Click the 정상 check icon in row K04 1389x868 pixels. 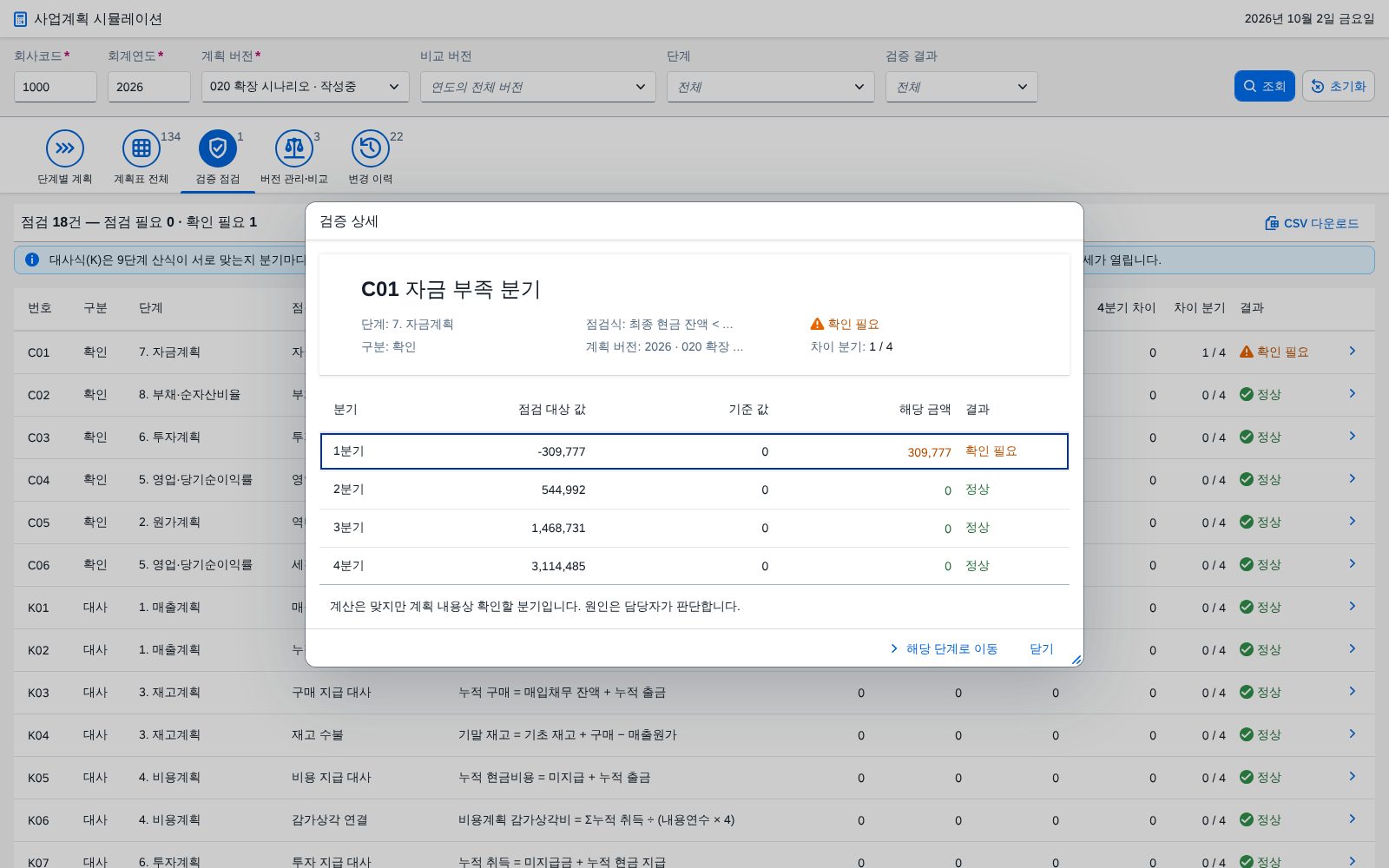[x=1247, y=734]
